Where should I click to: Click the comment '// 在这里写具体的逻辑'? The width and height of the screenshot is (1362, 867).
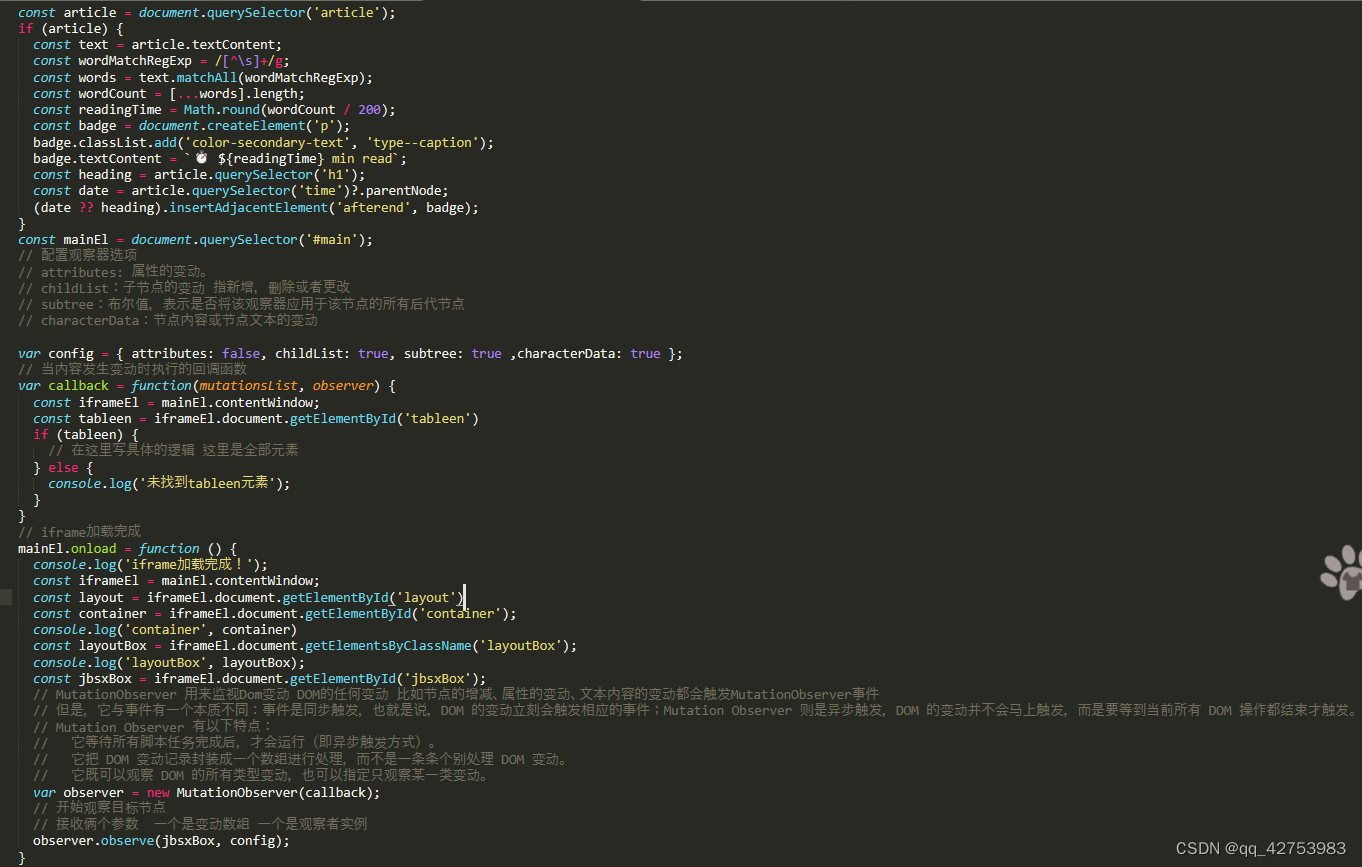click(x=173, y=450)
